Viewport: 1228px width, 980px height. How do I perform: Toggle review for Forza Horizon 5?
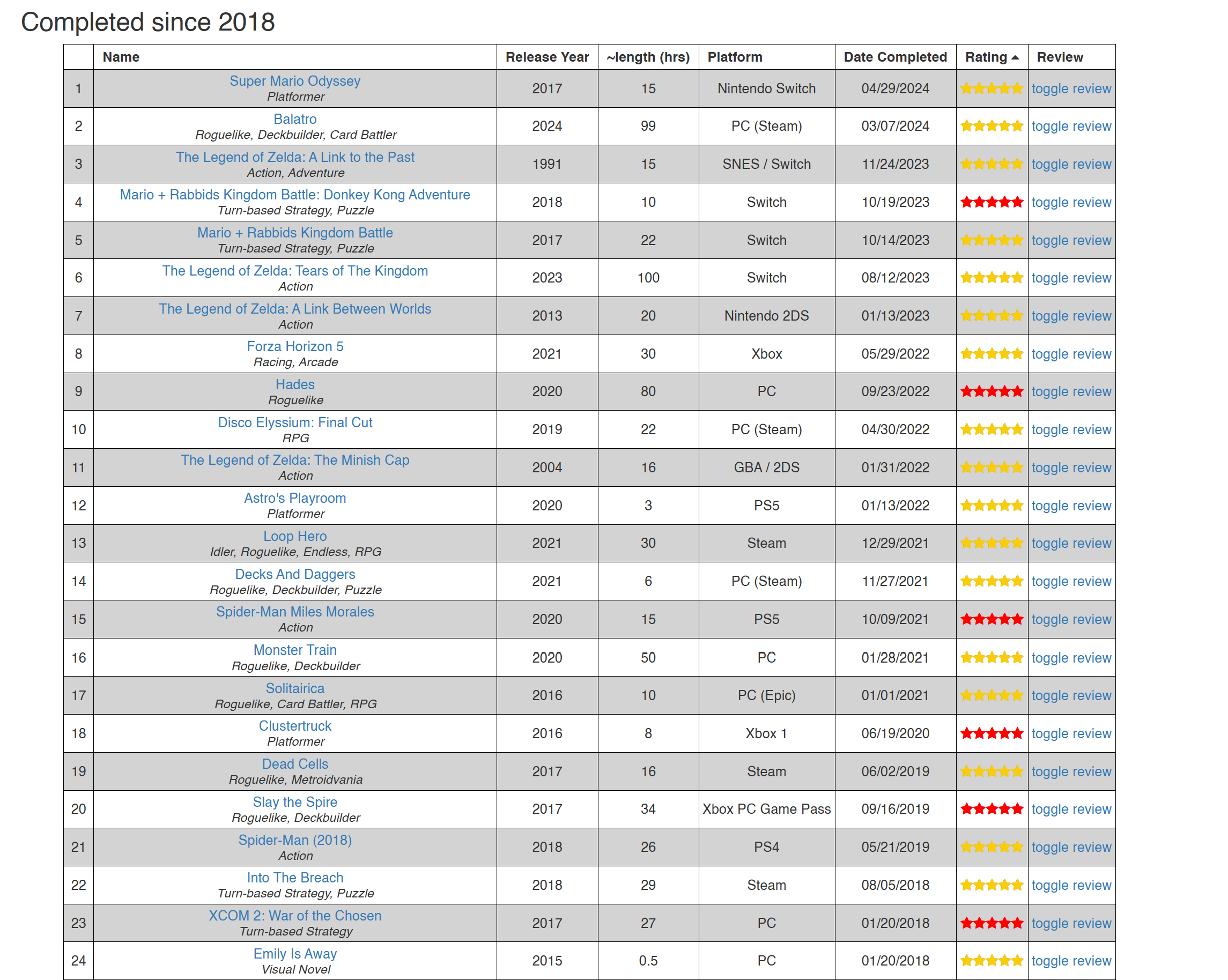1071,354
